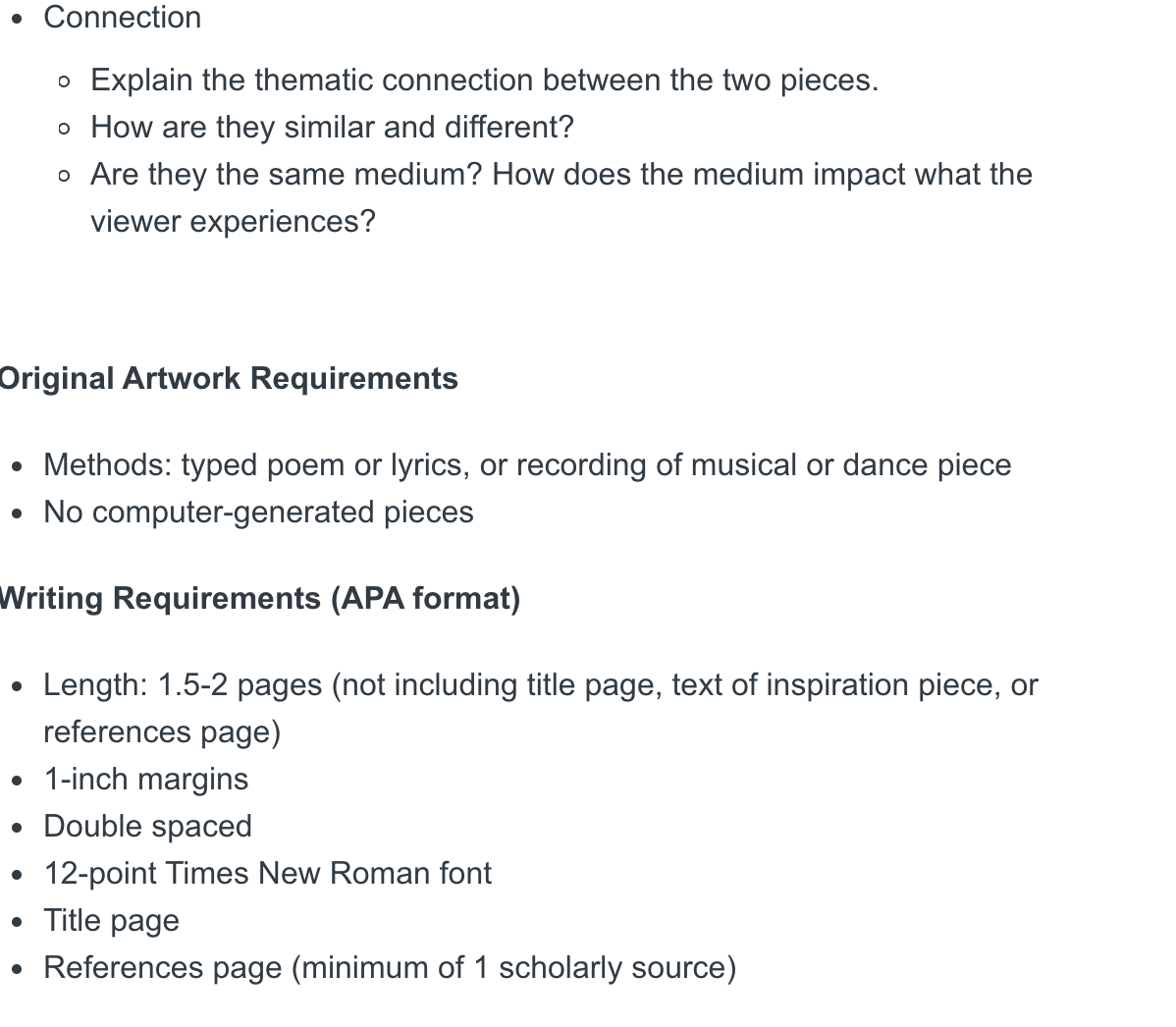Screen dimensions: 1176x1027
Task: Click 'recording of musical or dance piece' text
Action: pyautogui.click(x=764, y=465)
